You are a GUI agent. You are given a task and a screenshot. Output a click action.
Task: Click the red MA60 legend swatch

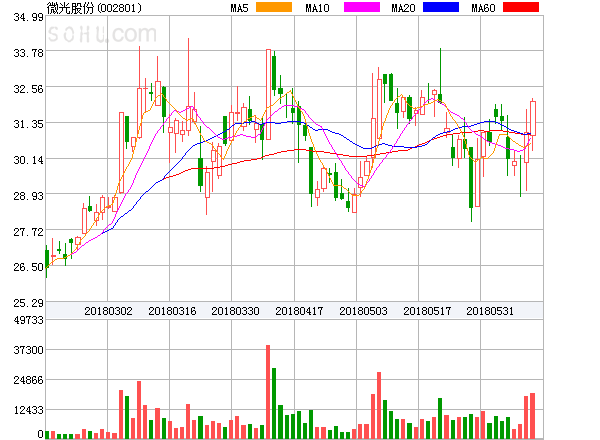pos(521,7)
